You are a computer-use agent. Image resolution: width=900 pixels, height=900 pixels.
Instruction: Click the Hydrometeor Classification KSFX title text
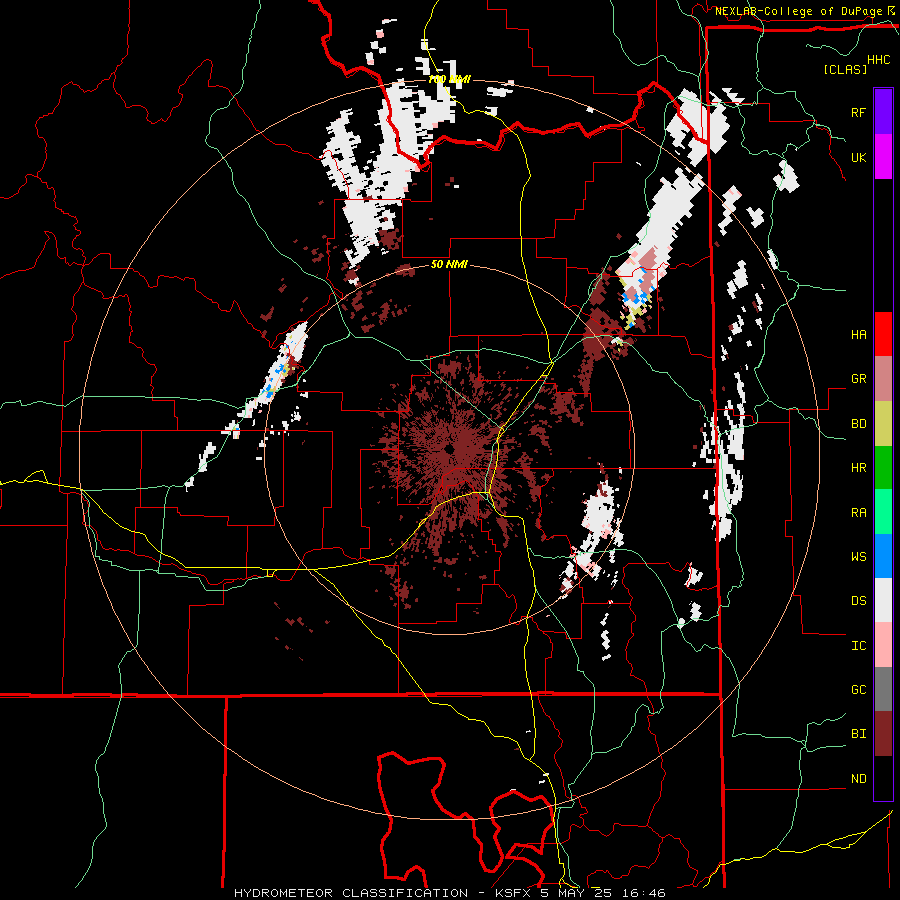pyautogui.click(x=450, y=893)
